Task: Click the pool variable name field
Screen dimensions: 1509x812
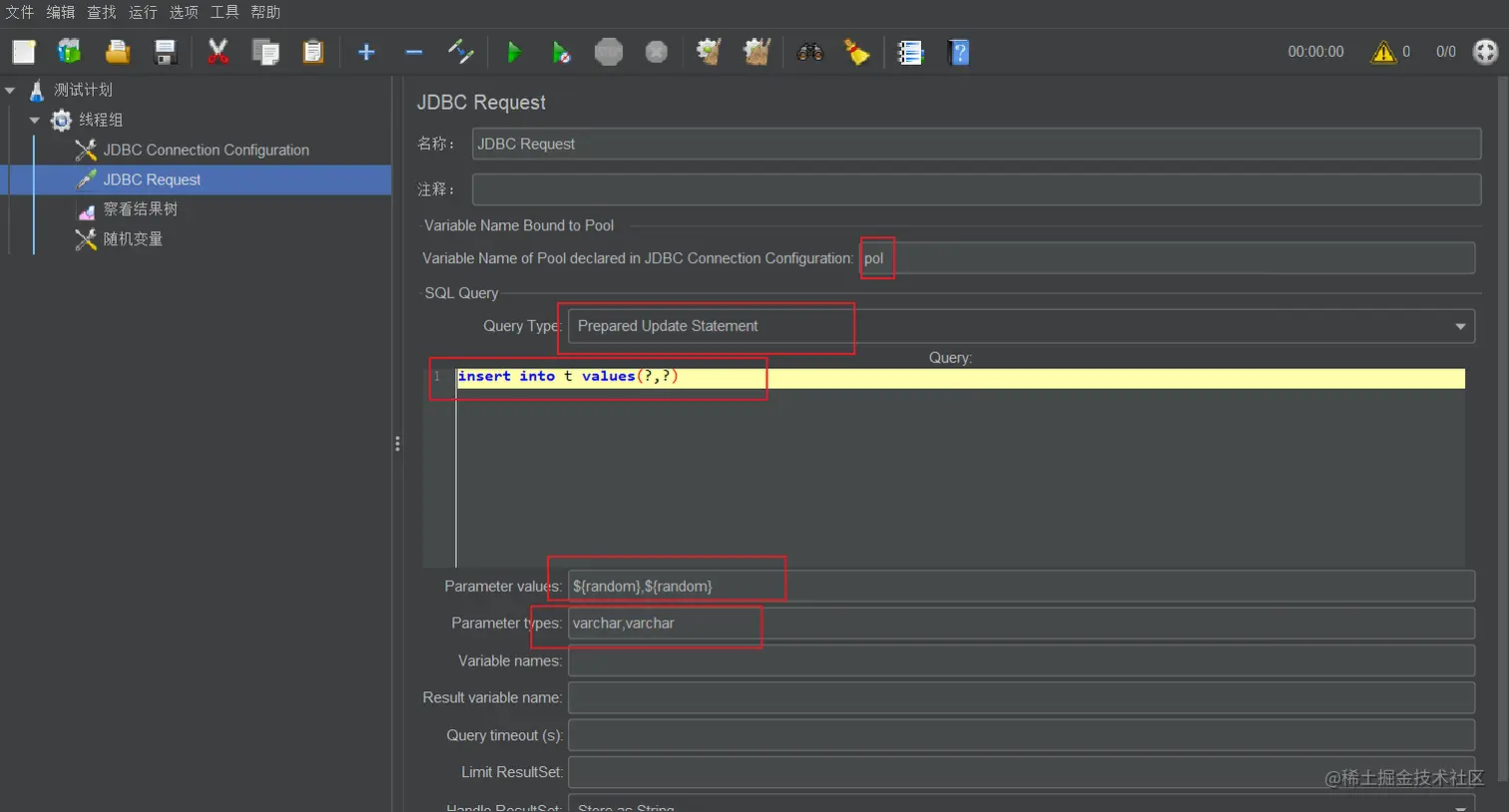Action: 1167,258
